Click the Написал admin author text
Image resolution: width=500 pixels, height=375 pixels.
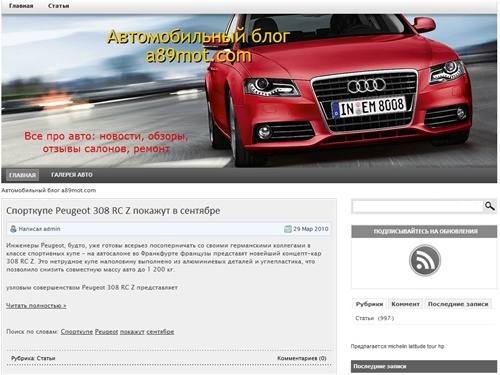(x=39, y=229)
